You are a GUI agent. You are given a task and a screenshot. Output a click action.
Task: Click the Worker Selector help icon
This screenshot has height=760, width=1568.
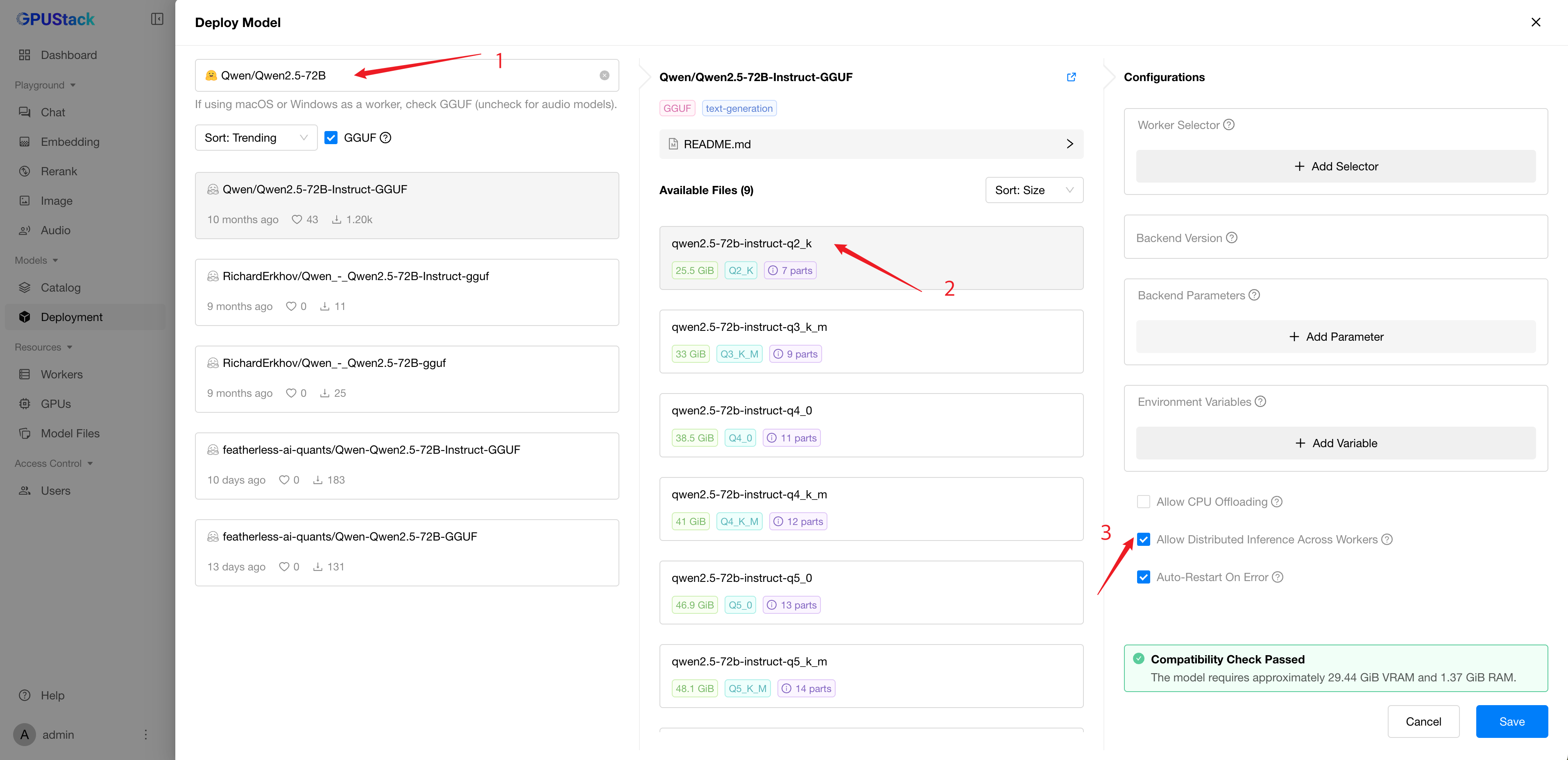[x=1229, y=125]
